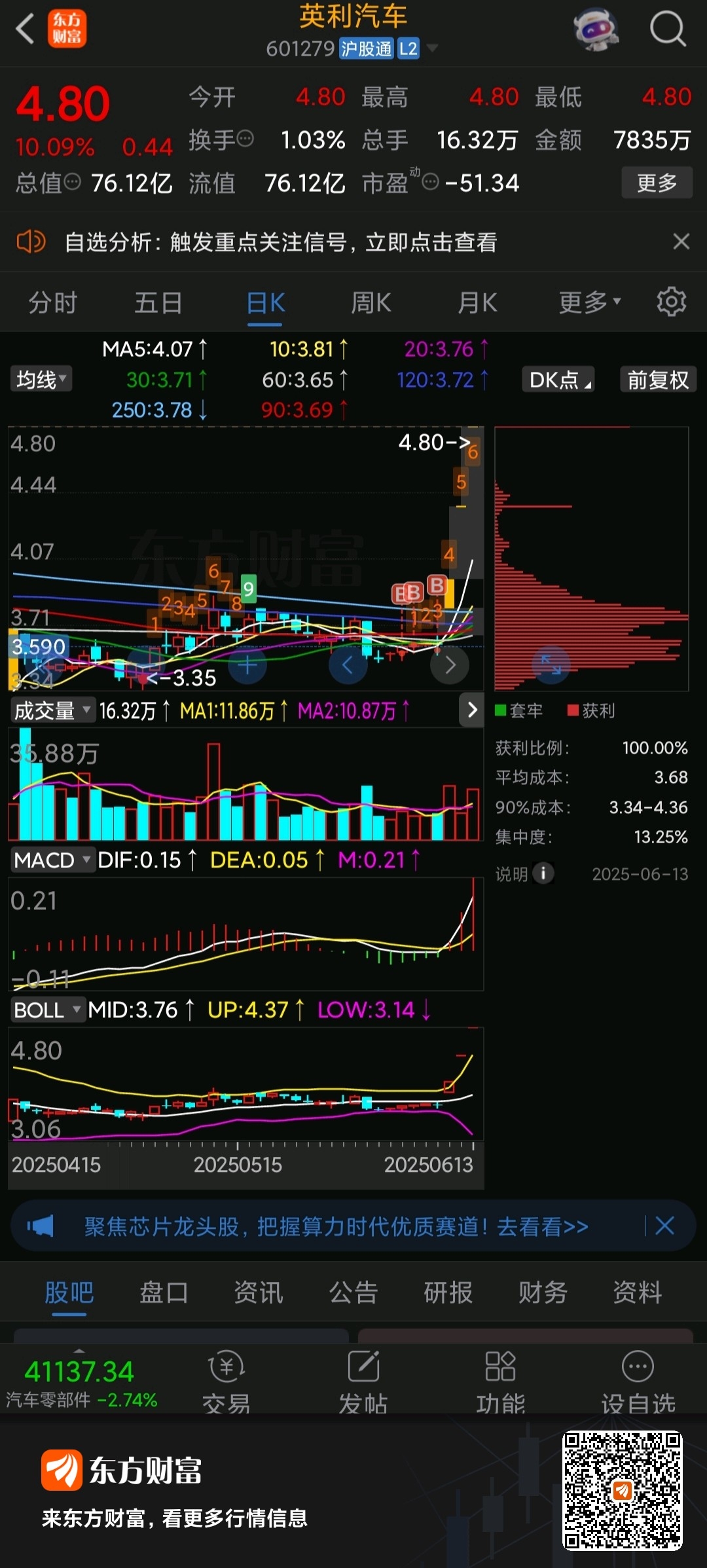Open the 聚焦芯片龙头股 ad link
Viewport: 707px width, 1568px height.
pos(336,1226)
